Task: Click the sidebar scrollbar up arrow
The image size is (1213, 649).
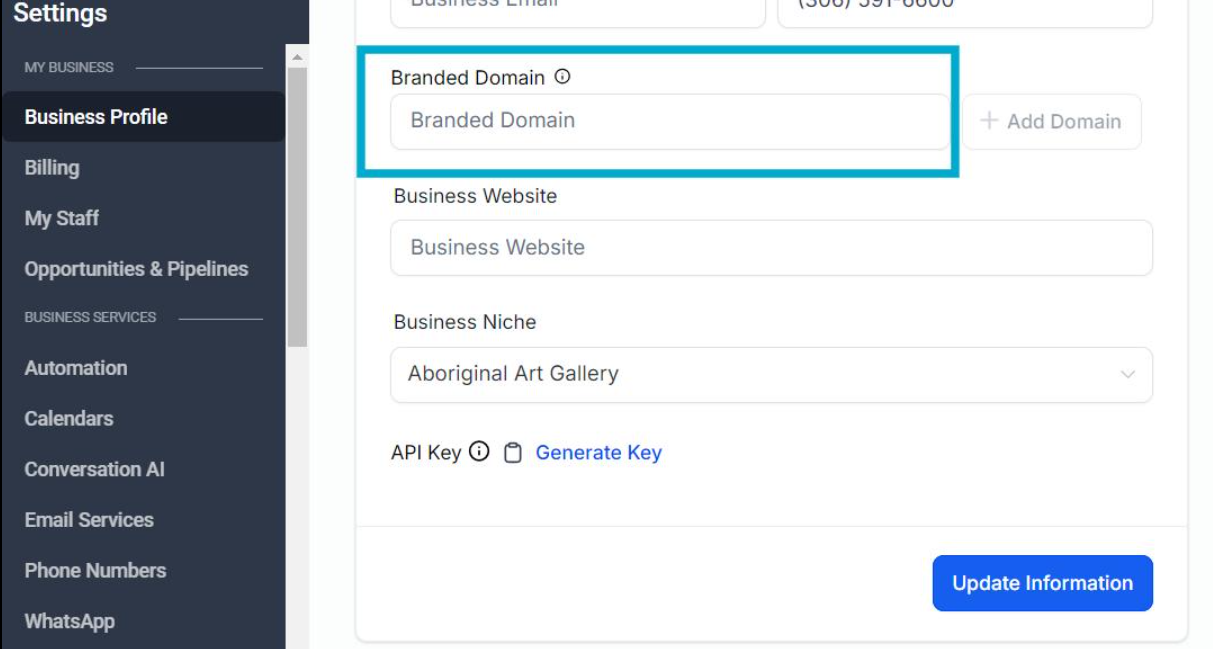Action: [297, 56]
